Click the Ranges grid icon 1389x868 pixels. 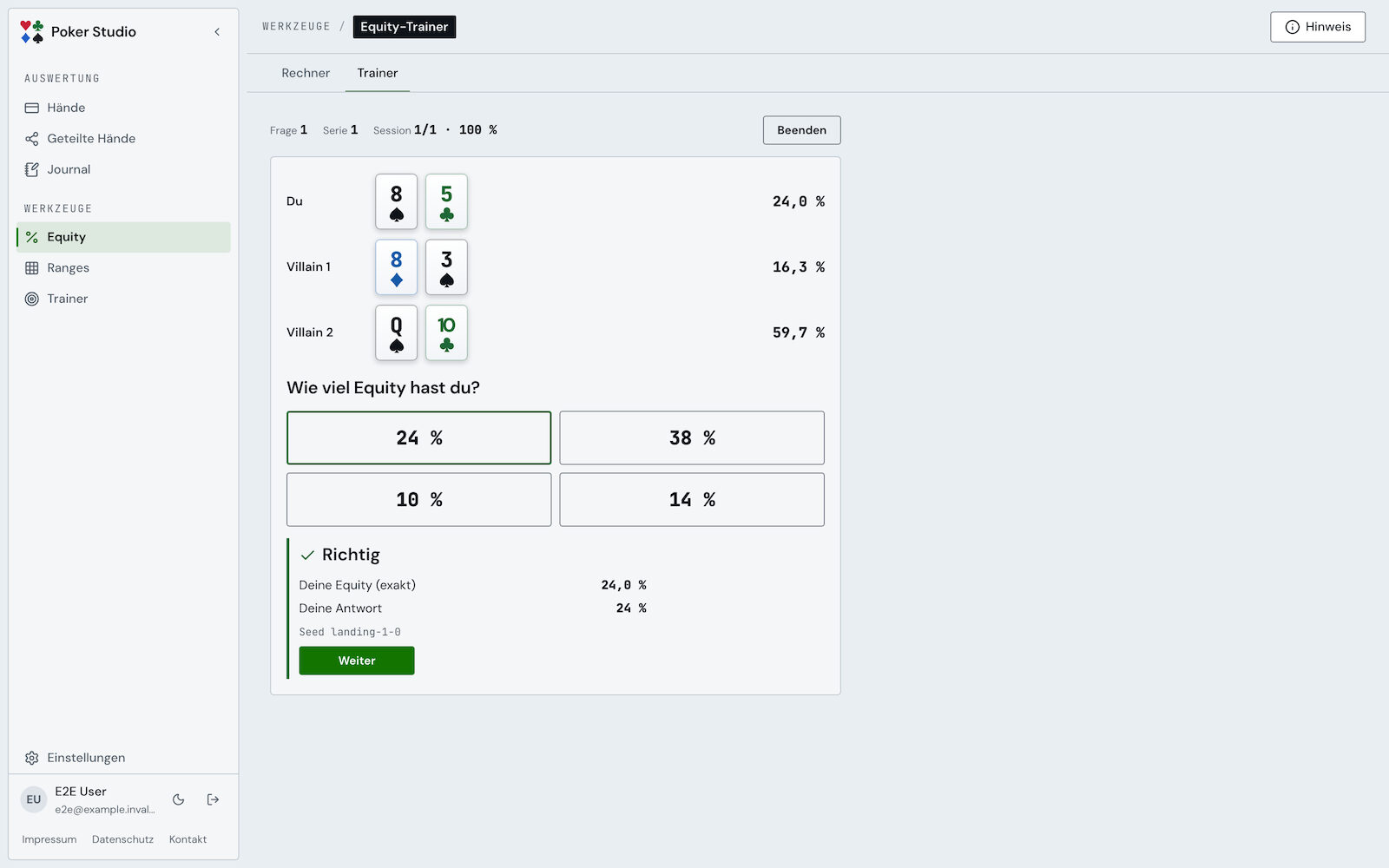pos(32,268)
